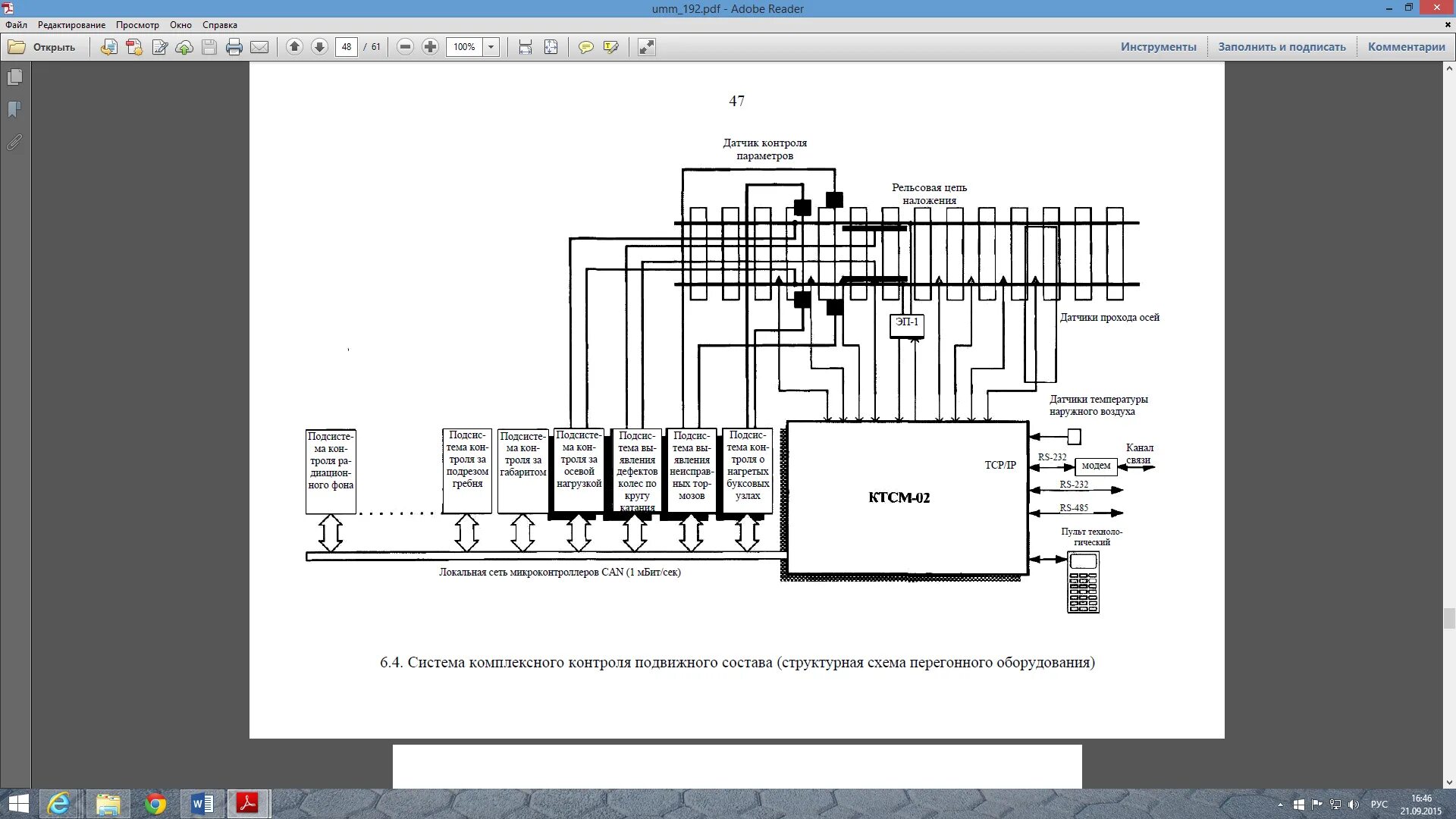Zoom out with minus button

point(406,47)
